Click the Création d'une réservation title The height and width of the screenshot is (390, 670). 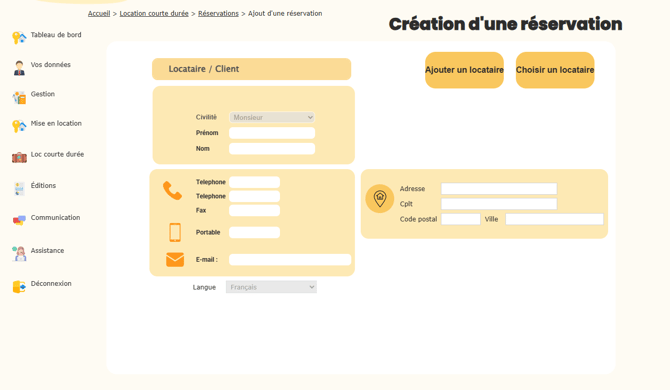tap(505, 24)
